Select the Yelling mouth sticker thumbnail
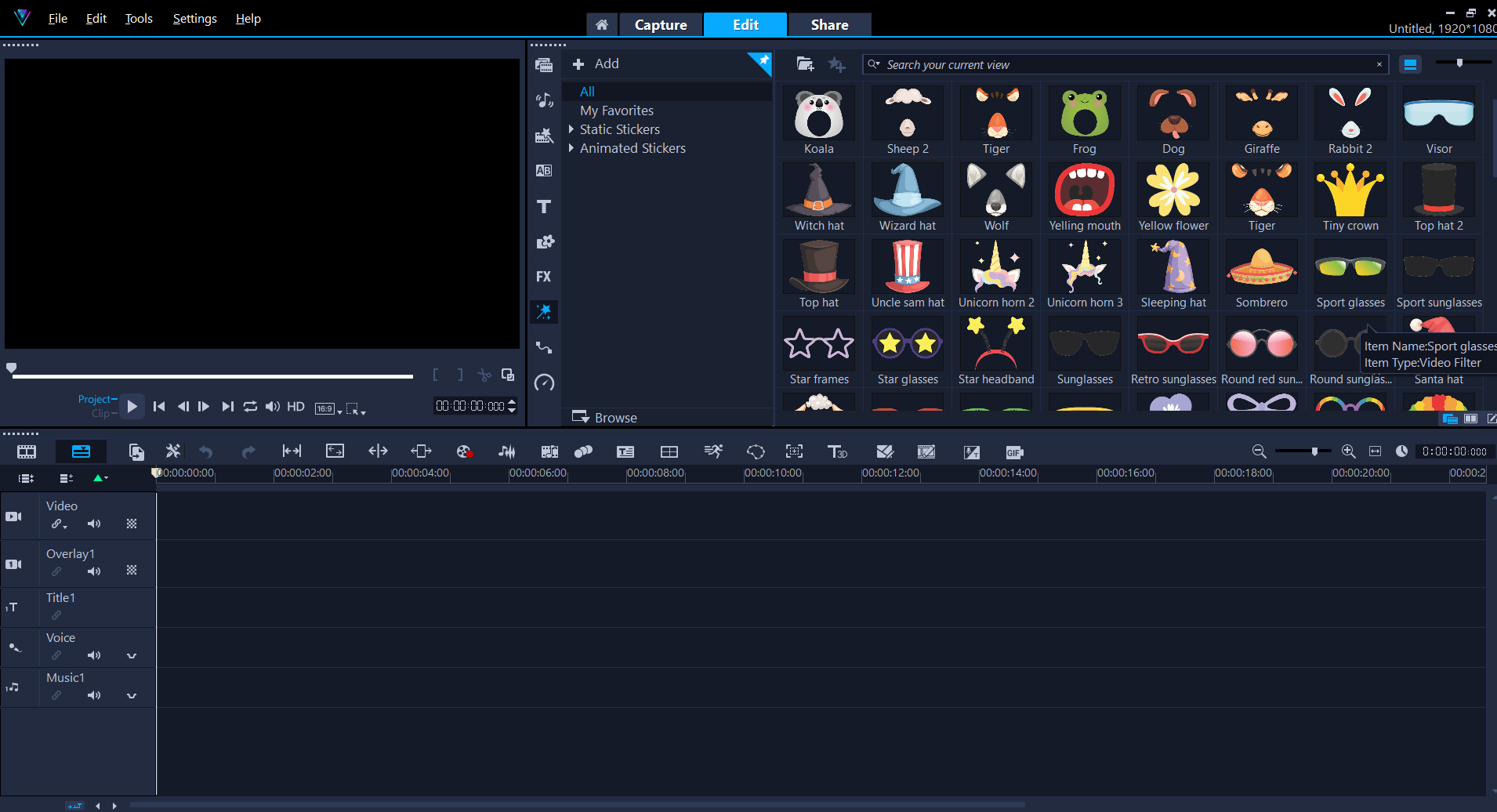The height and width of the screenshot is (812, 1497). (1085, 190)
